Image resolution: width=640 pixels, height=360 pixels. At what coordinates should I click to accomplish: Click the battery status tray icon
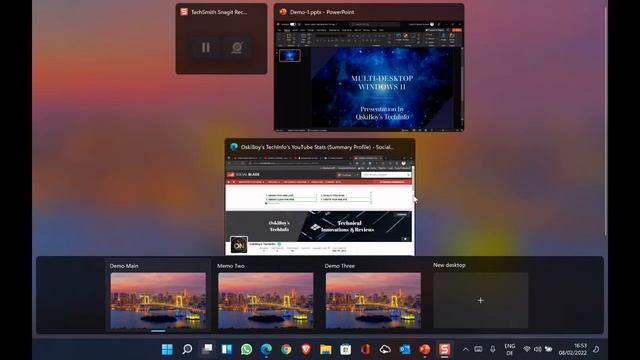(x=549, y=349)
